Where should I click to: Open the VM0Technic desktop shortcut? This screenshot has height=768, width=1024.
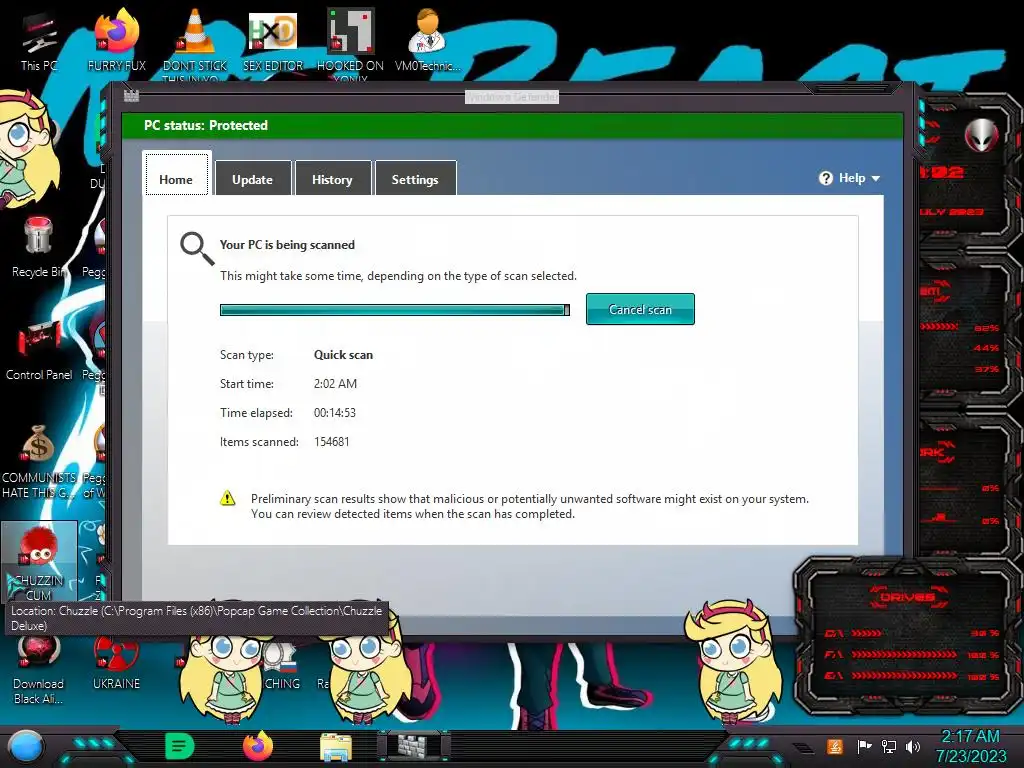(x=427, y=39)
